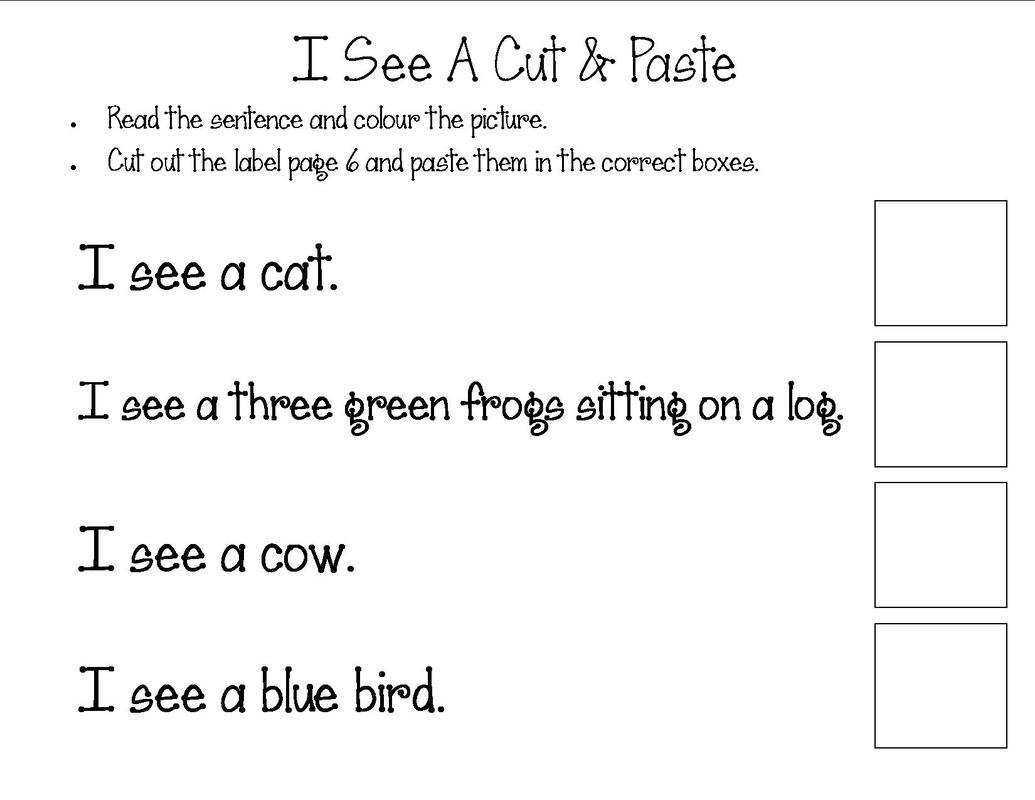Image resolution: width=1035 pixels, height=800 pixels.
Task: Click the "Cut out the label" instruction line
Action: (x=432, y=162)
